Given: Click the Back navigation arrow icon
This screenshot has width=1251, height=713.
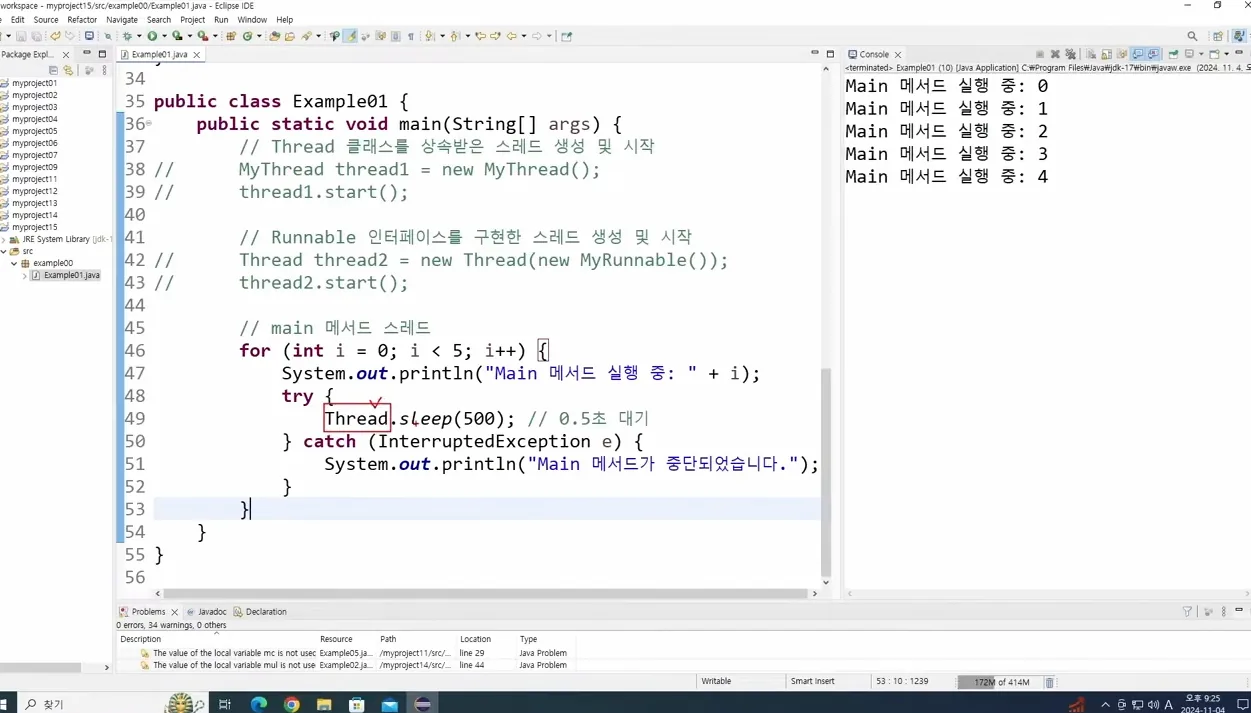Looking at the screenshot, I should (x=511, y=36).
